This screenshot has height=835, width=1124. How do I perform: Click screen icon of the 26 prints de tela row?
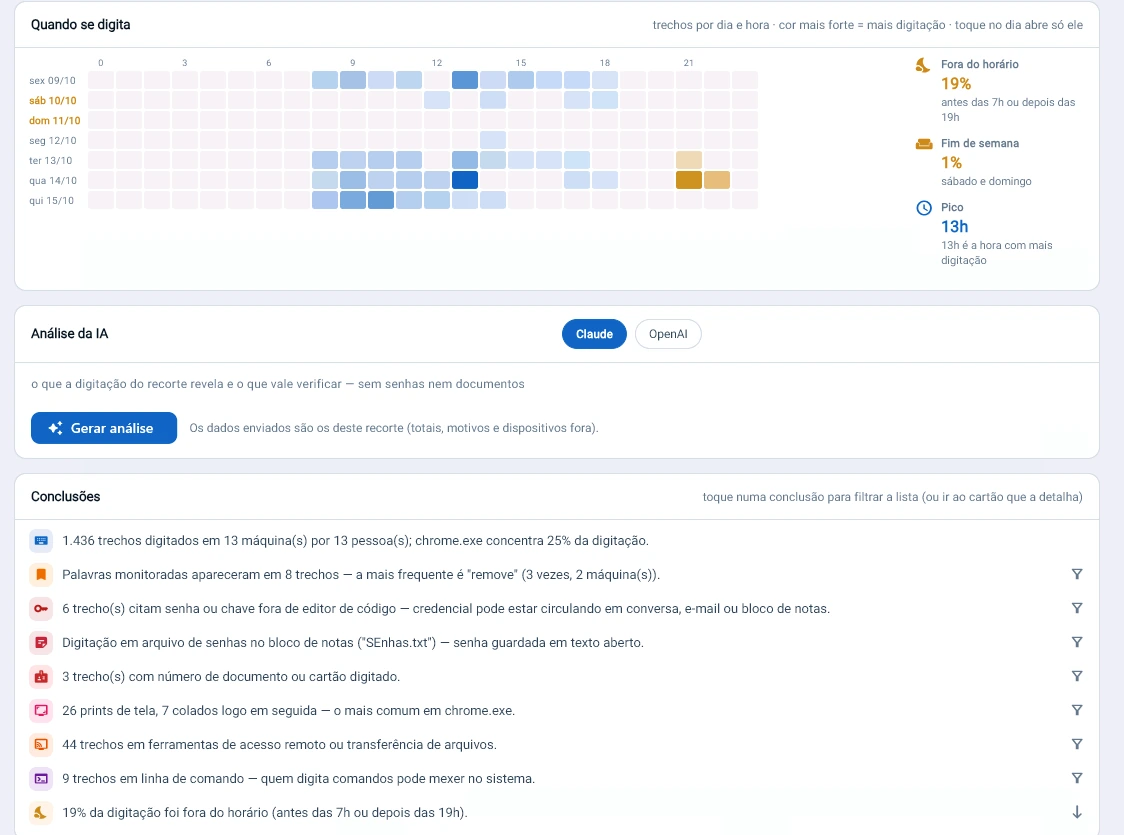pyautogui.click(x=41, y=710)
